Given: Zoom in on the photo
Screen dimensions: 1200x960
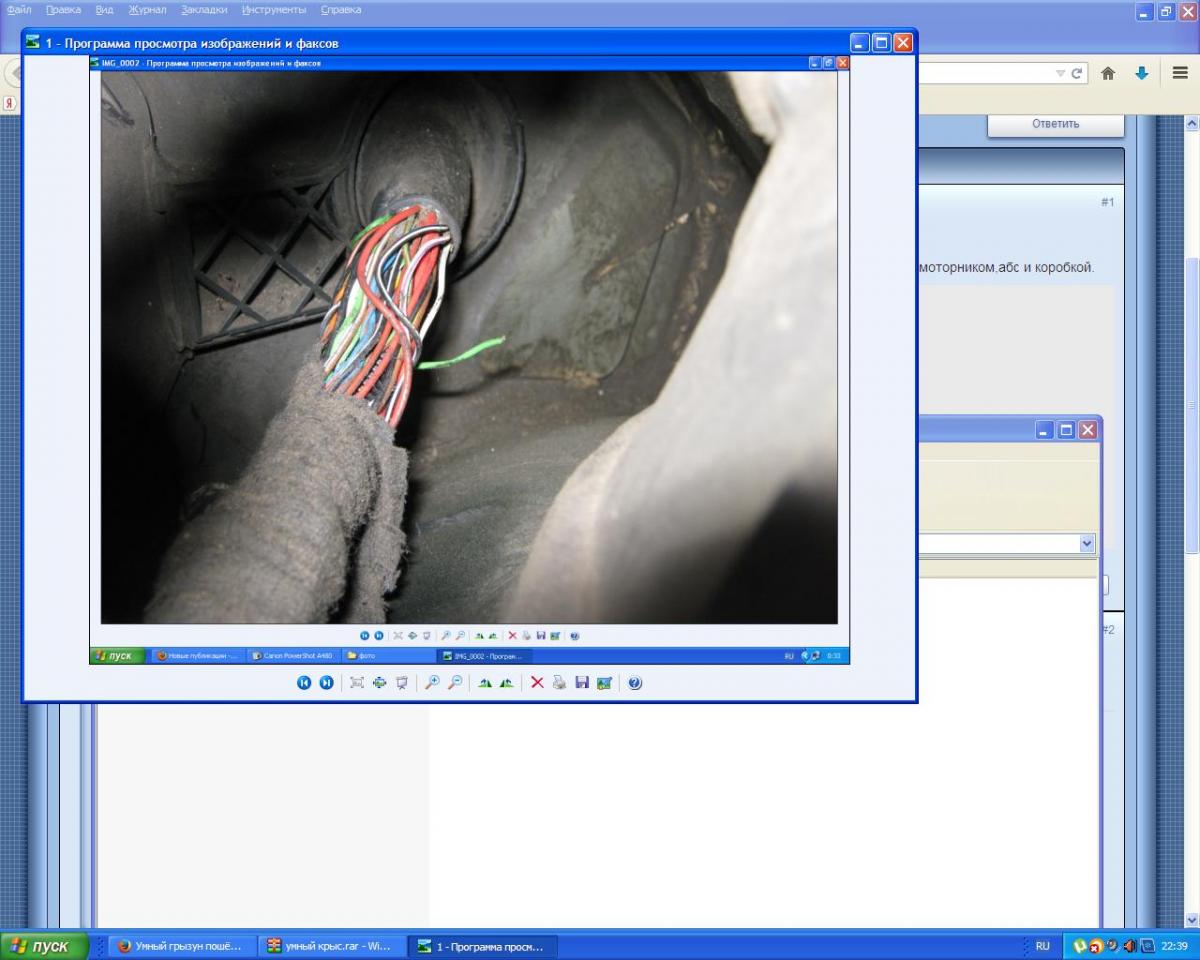Looking at the screenshot, I should (432, 683).
